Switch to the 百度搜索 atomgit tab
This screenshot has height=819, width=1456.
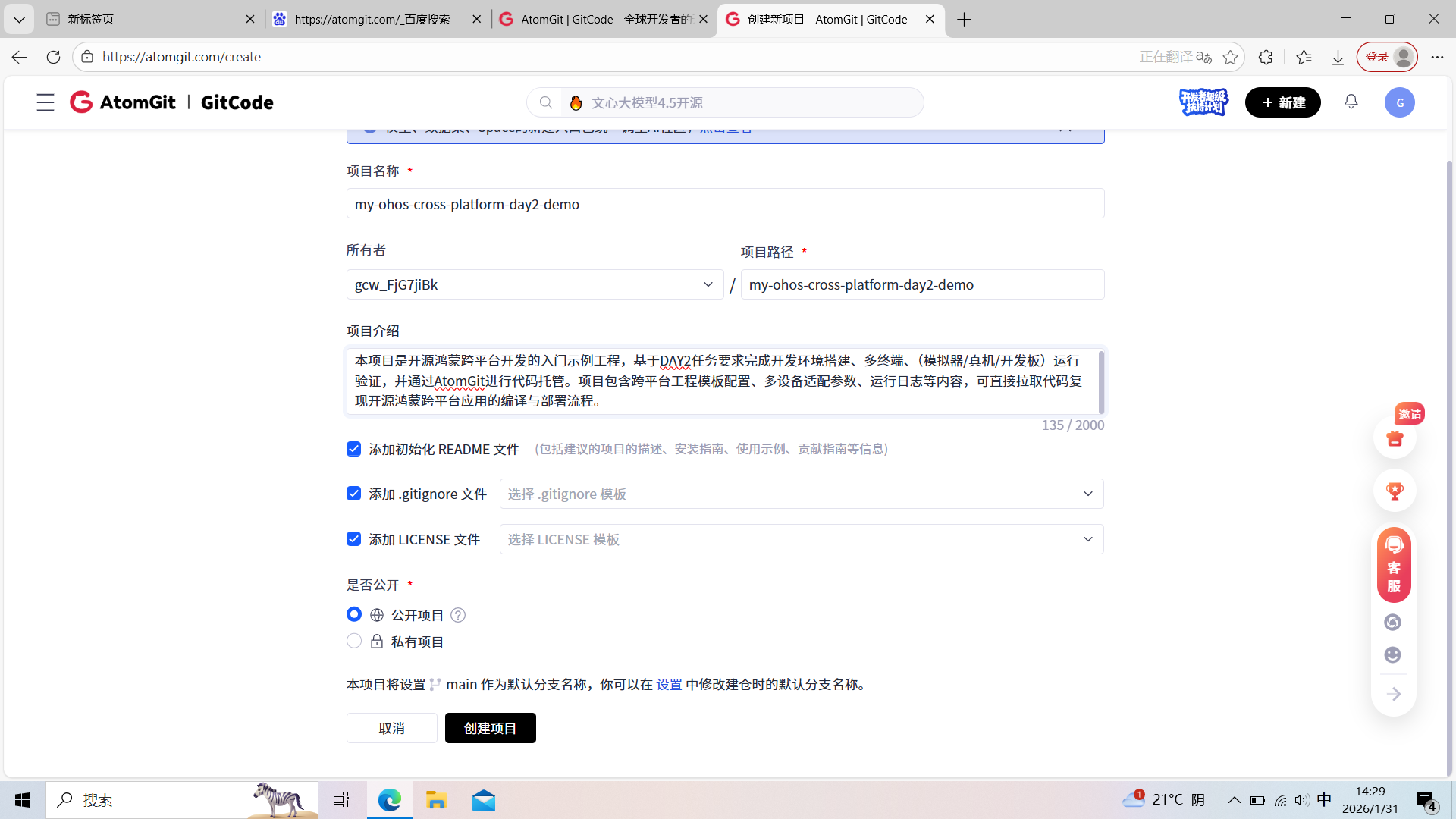372,19
